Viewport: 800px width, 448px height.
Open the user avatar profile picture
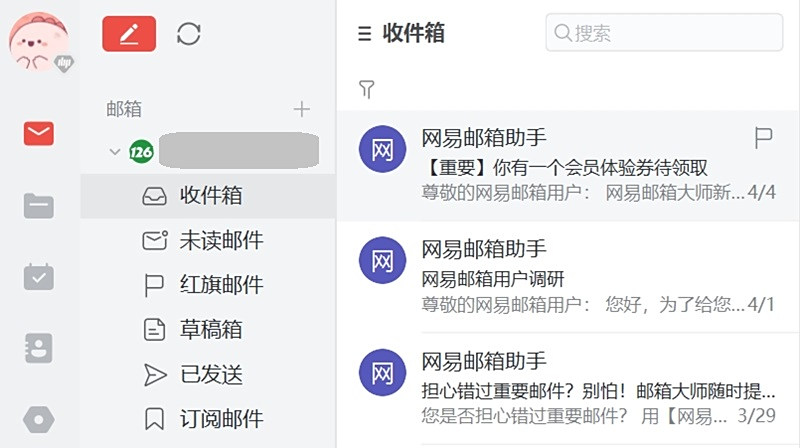pos(38,41)
